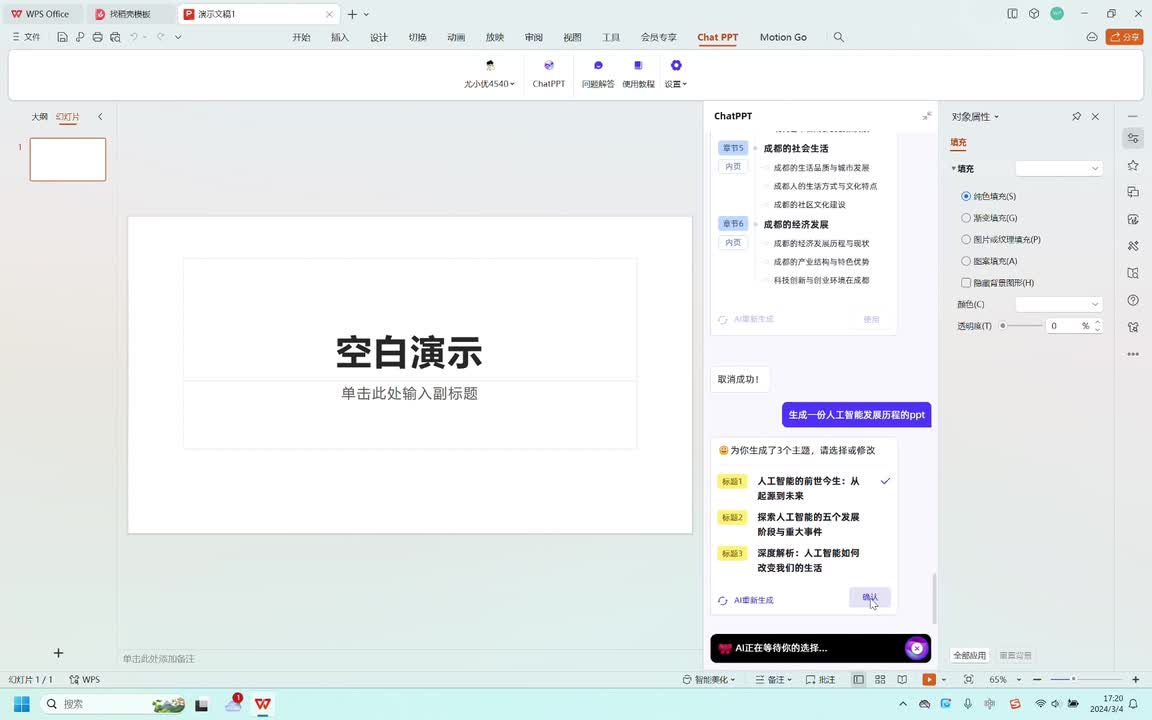Click the ChatPPT icon in the ribbon
Screen dimensions: 1152x720
coord(548,66)
